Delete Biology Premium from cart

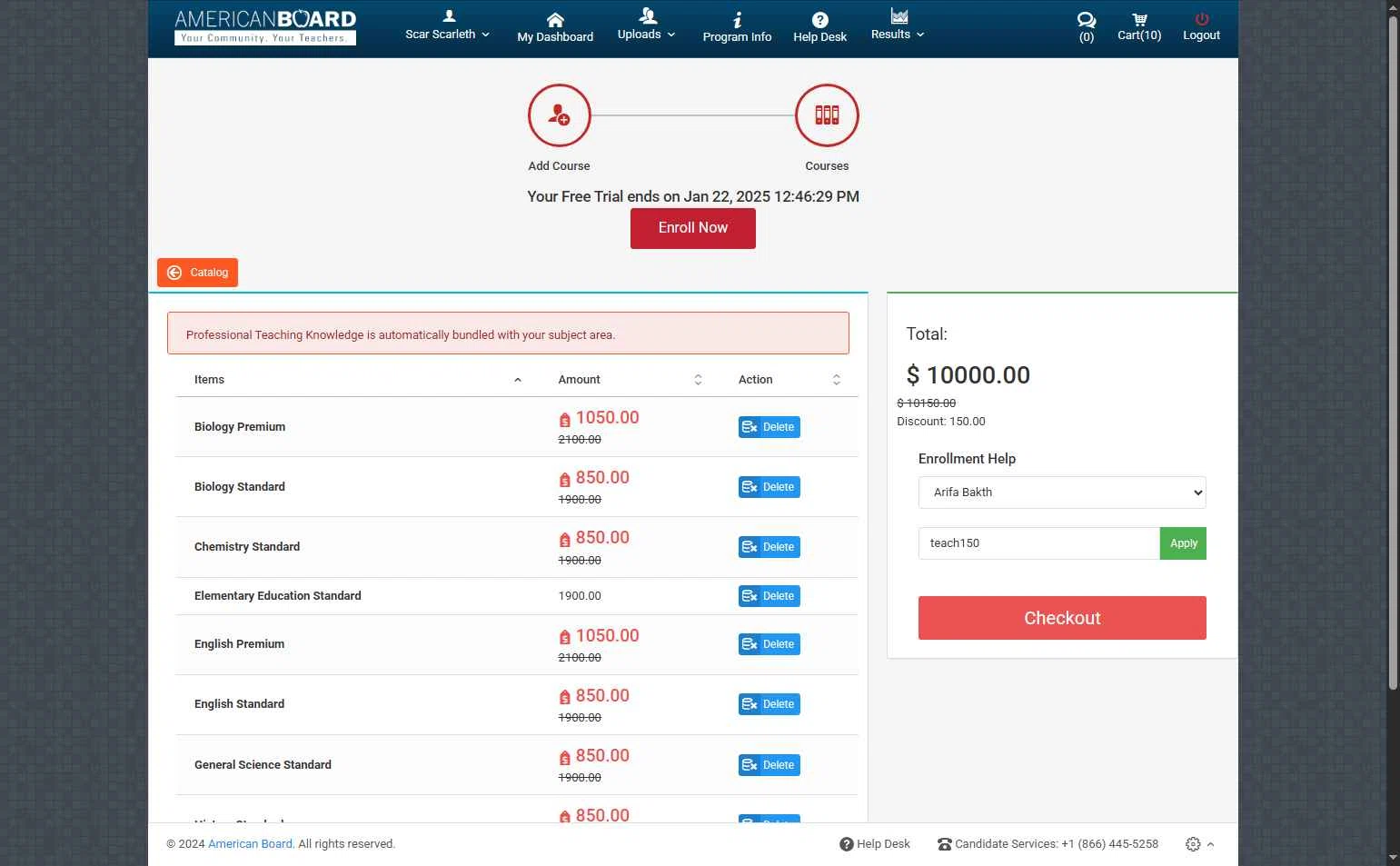point(770,427)
